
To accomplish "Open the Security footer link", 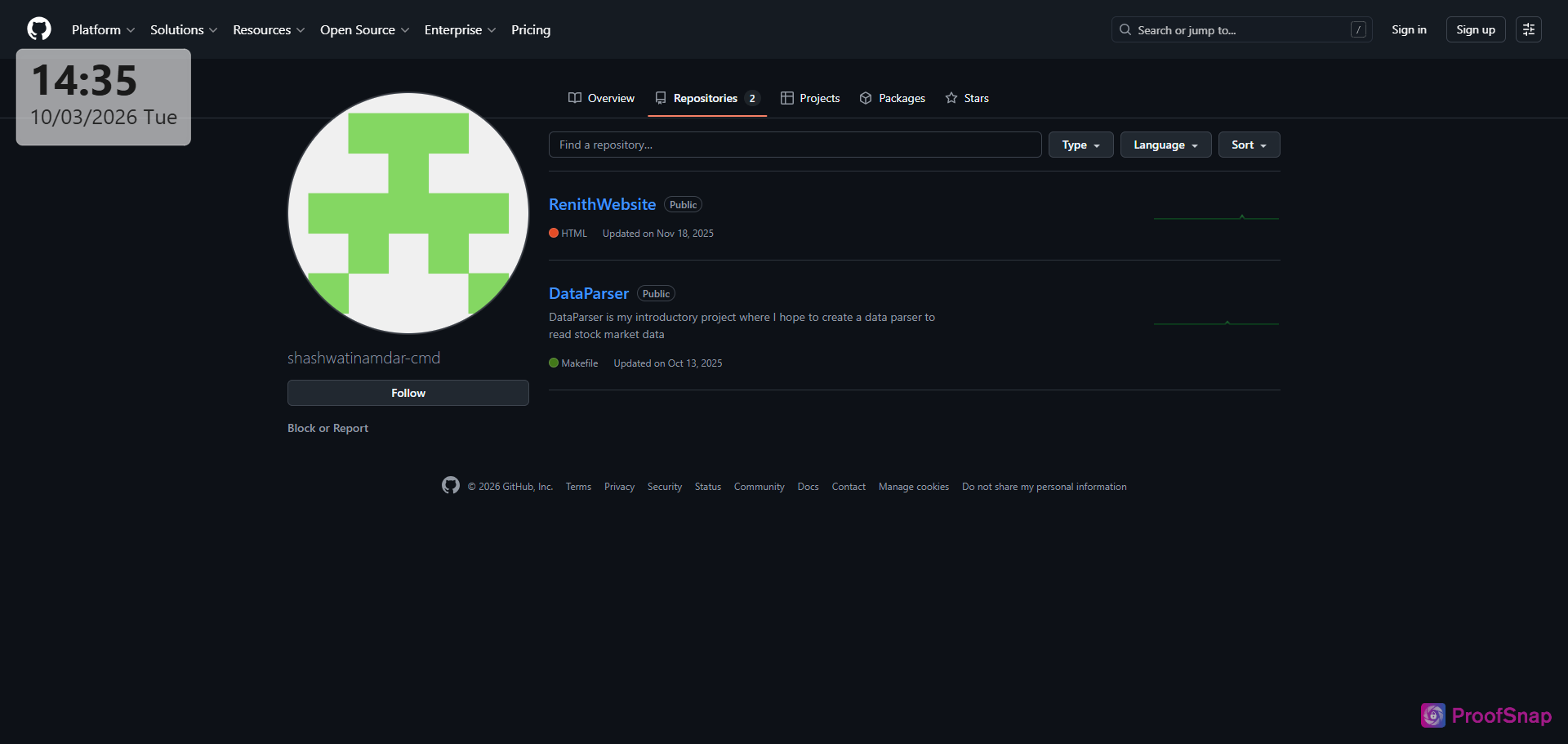I will [665, 487].
